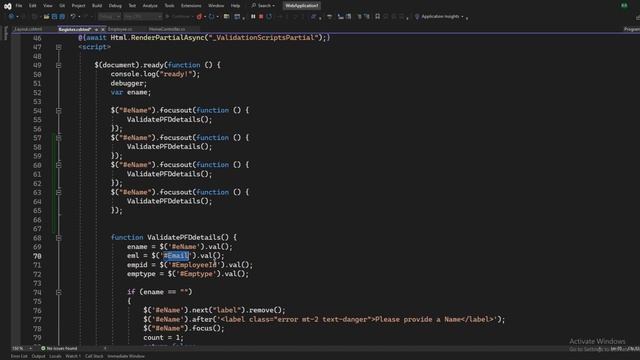The width and height of the screenshot is (640, 360).
Task: Click the debugger; statement on line 51
Action: pos(129,83)
